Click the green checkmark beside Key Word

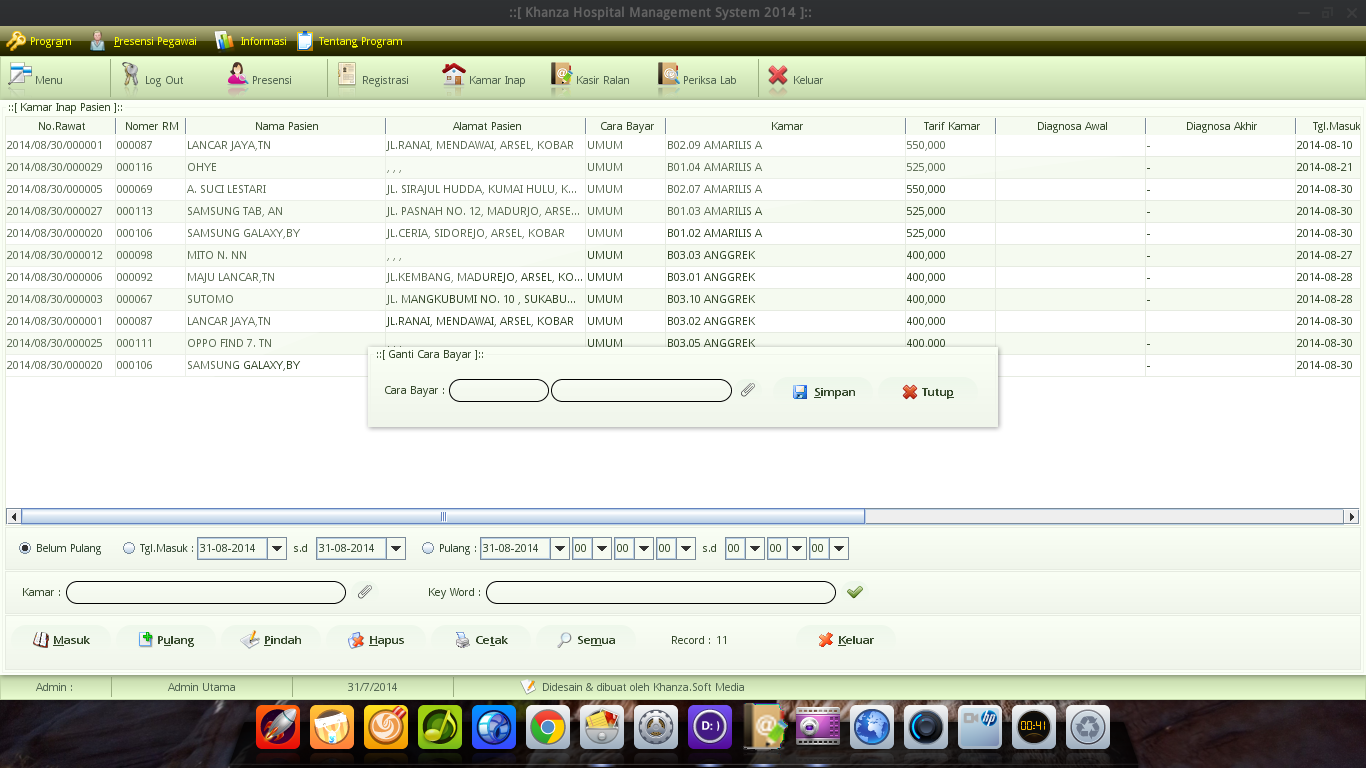(855, 592)
